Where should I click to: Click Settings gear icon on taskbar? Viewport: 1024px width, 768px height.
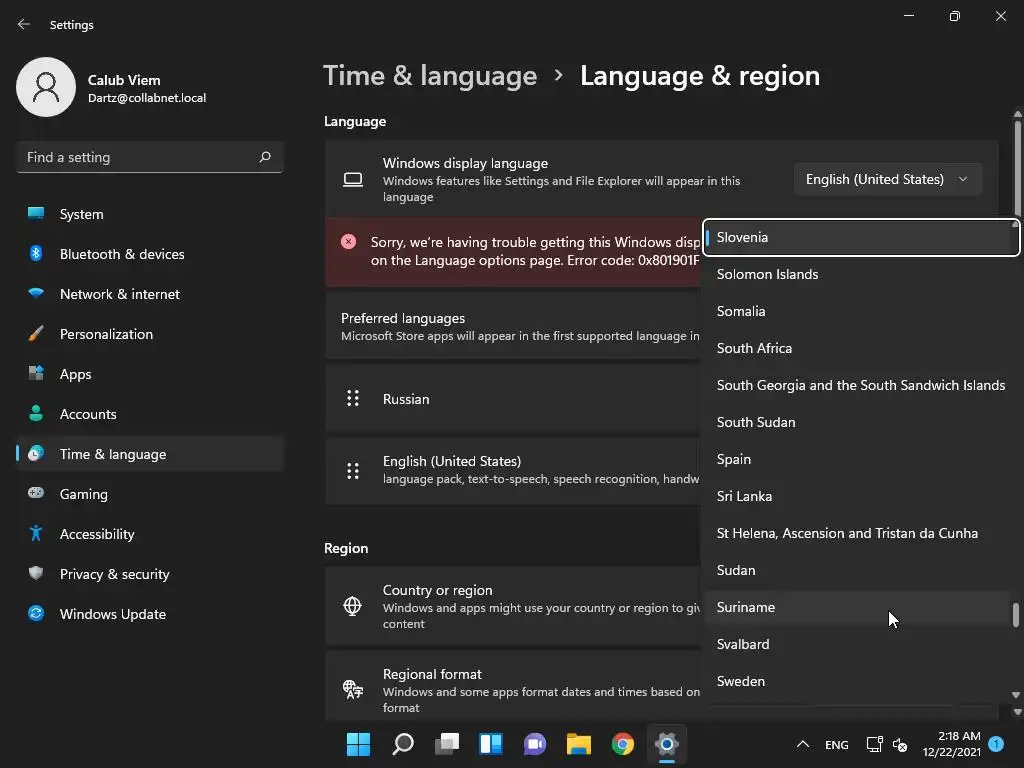tap(667, 744)
